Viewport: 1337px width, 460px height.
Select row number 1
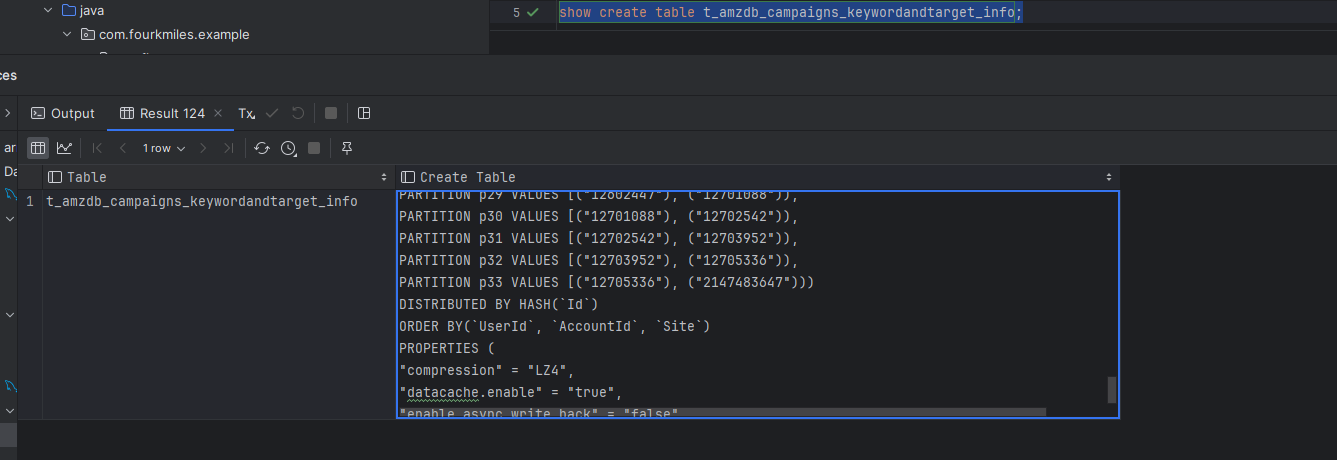point(30,201)
